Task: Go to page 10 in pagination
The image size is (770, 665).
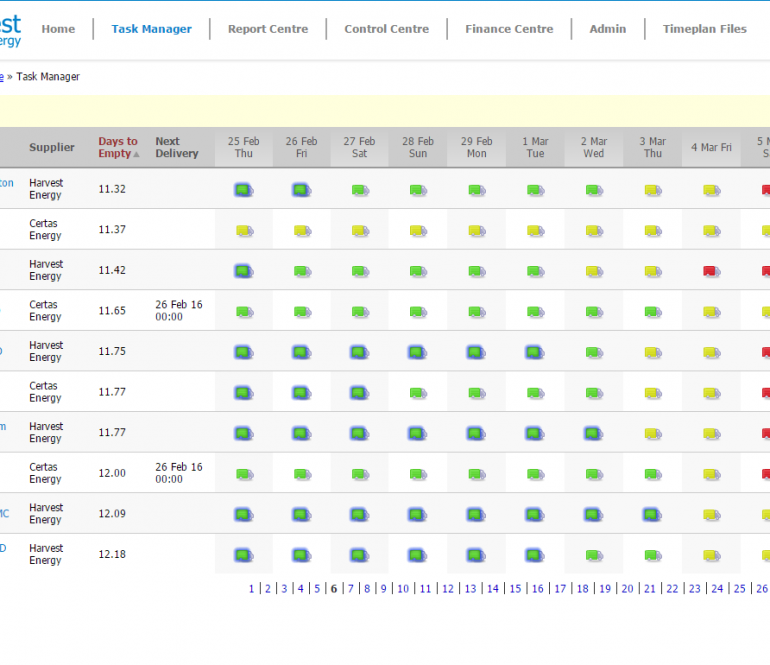Action: click(403, 589)
